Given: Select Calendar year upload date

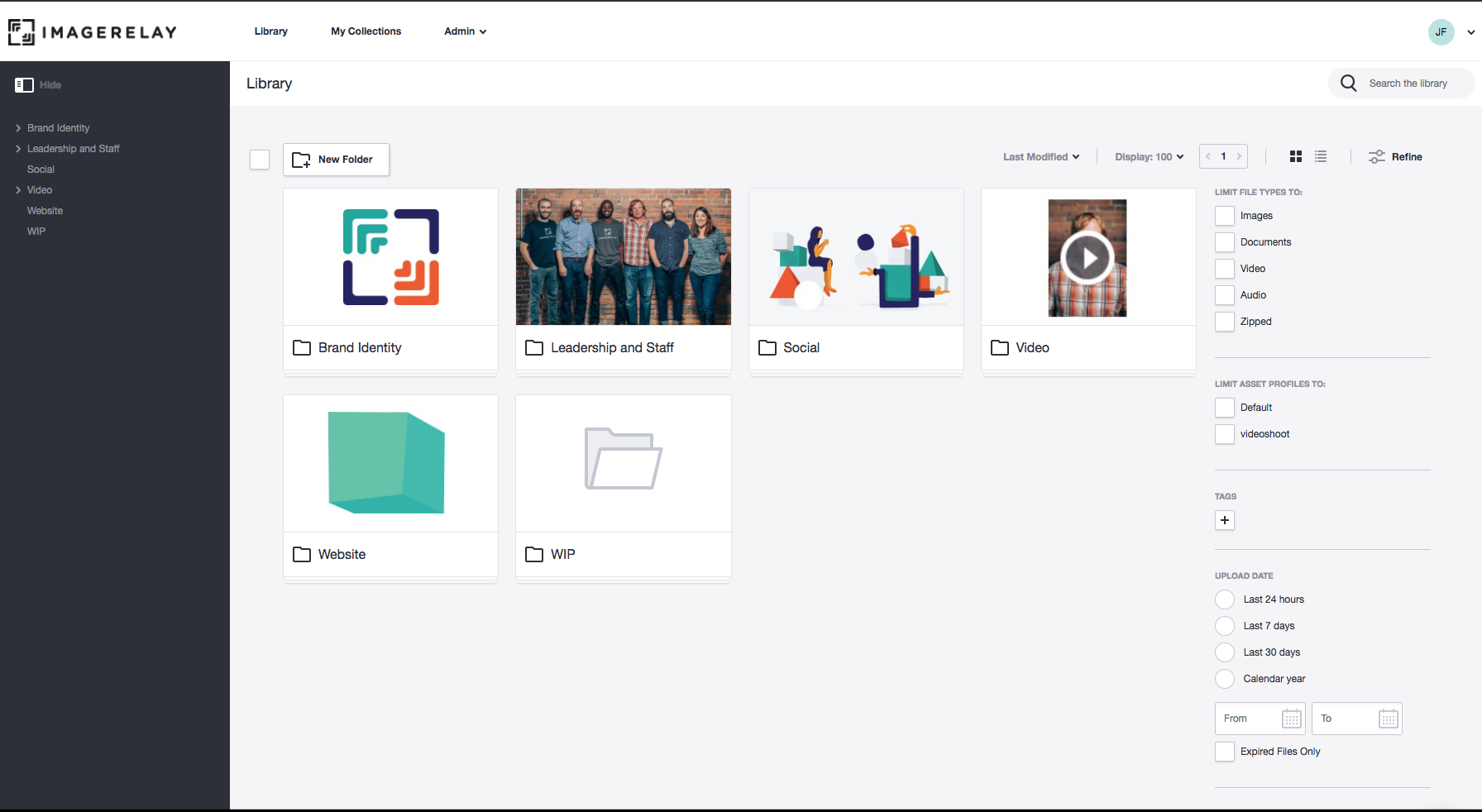Looking at the screenshot, I should [1225, 679].
